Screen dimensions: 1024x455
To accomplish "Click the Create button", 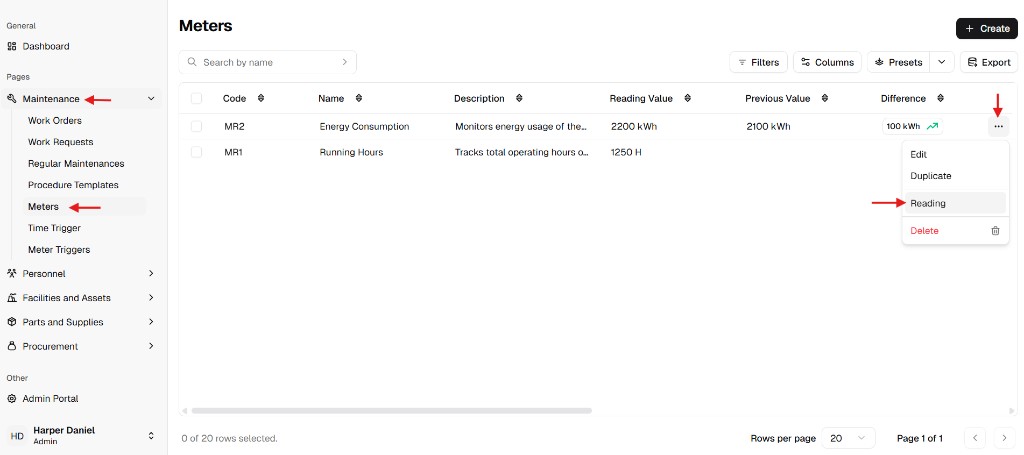I will (987, 28).
